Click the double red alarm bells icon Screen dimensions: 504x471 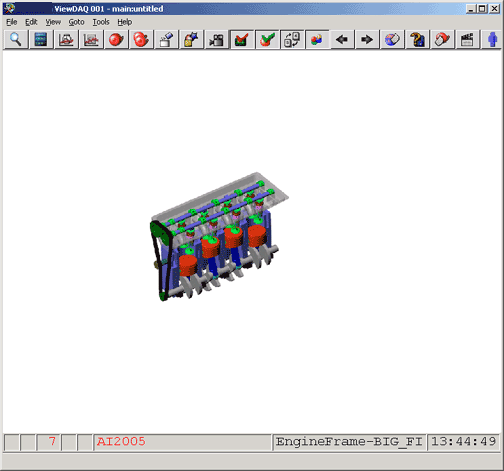[141, 40]
